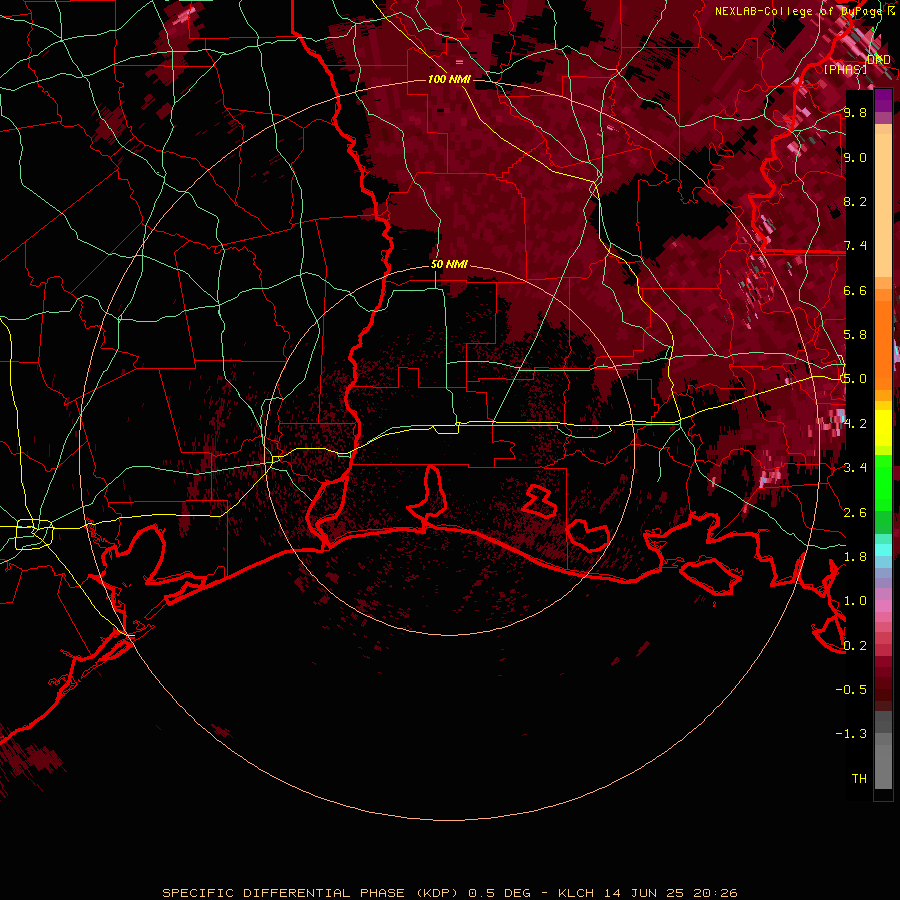
Task: Click the 0.2 value on the color scale
Action: [x=855, y=646]
